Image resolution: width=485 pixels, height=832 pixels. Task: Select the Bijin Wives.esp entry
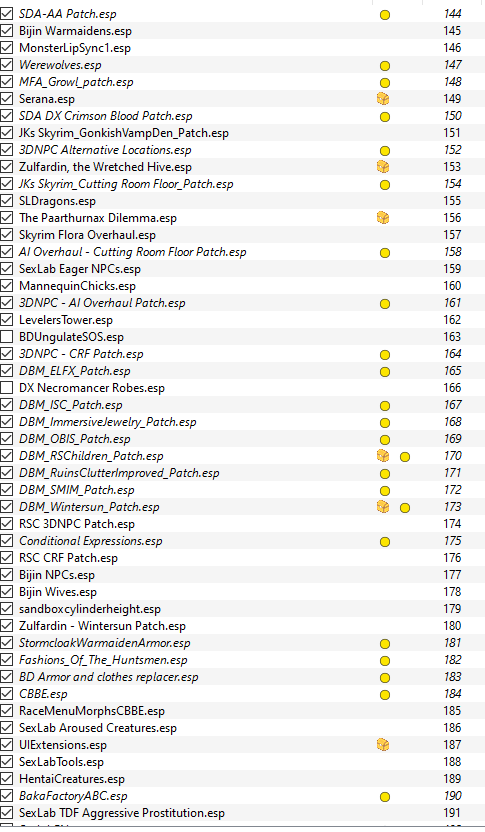[x=242, y=592]
